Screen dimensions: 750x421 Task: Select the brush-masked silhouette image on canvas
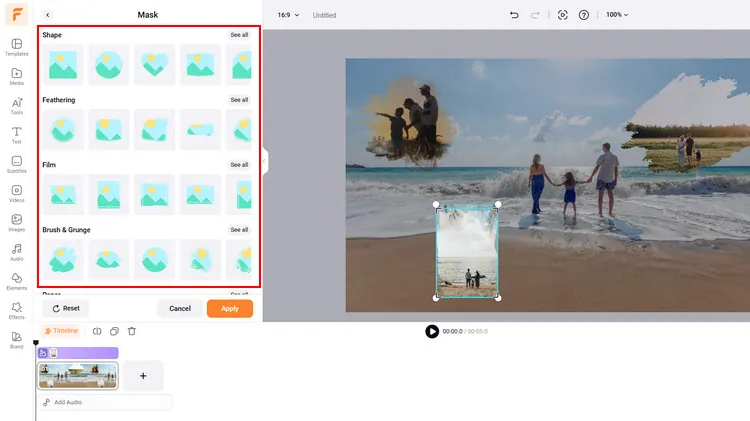[x=410, y=122]
